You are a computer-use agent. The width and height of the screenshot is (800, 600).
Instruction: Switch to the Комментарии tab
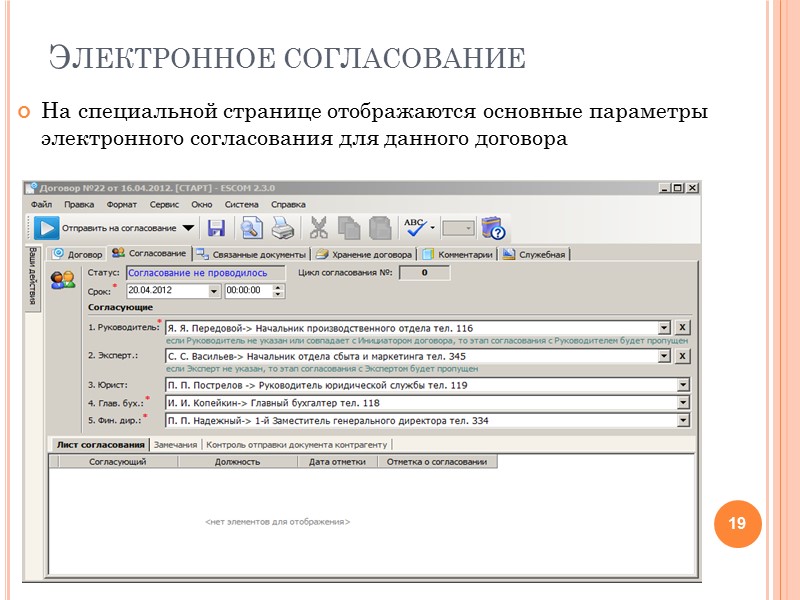[x=458, y=254]
